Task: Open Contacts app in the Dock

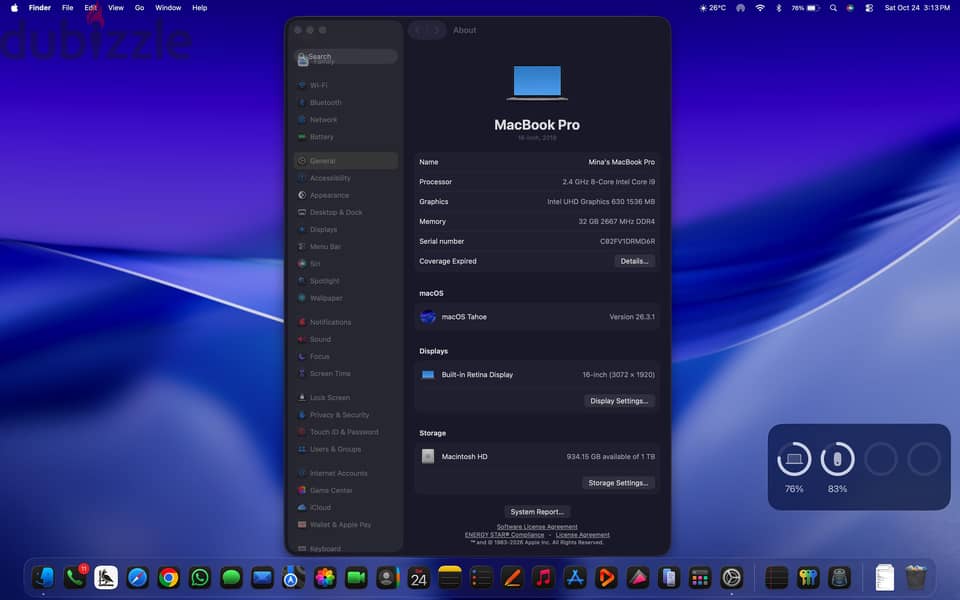Action: coord(388,577)
